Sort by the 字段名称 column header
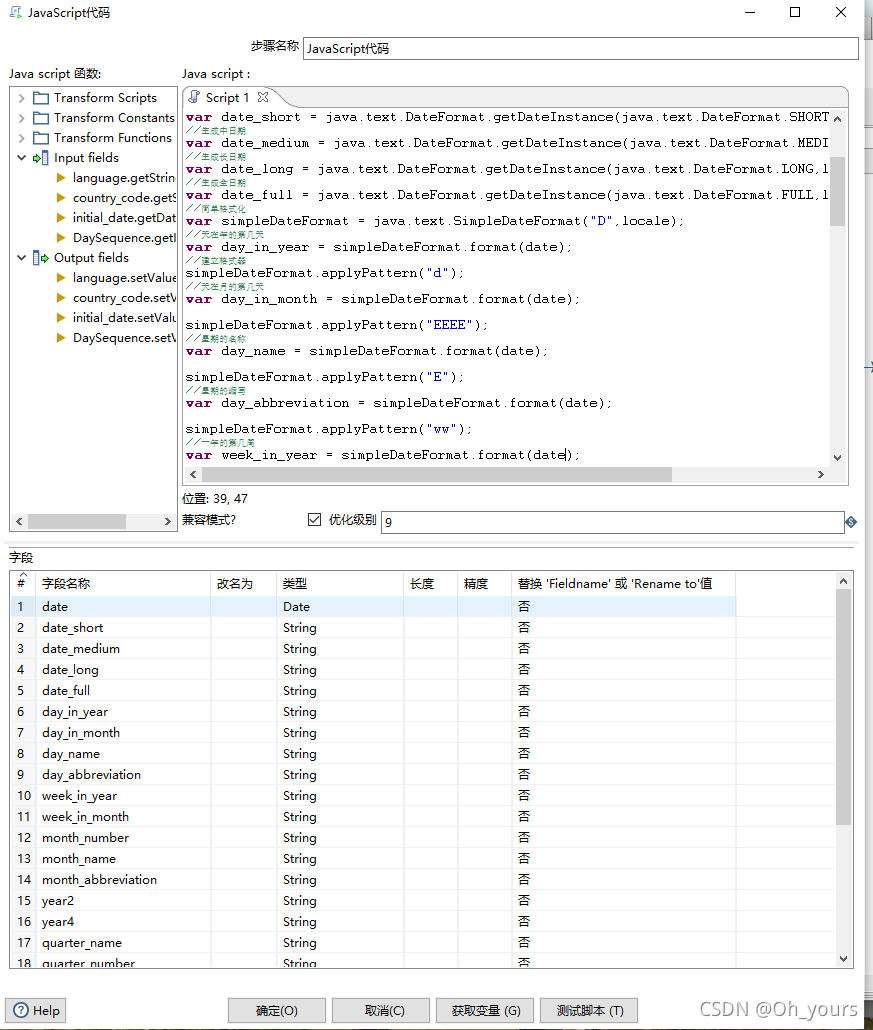873x1030 pixels. click(x=123, y=583)
